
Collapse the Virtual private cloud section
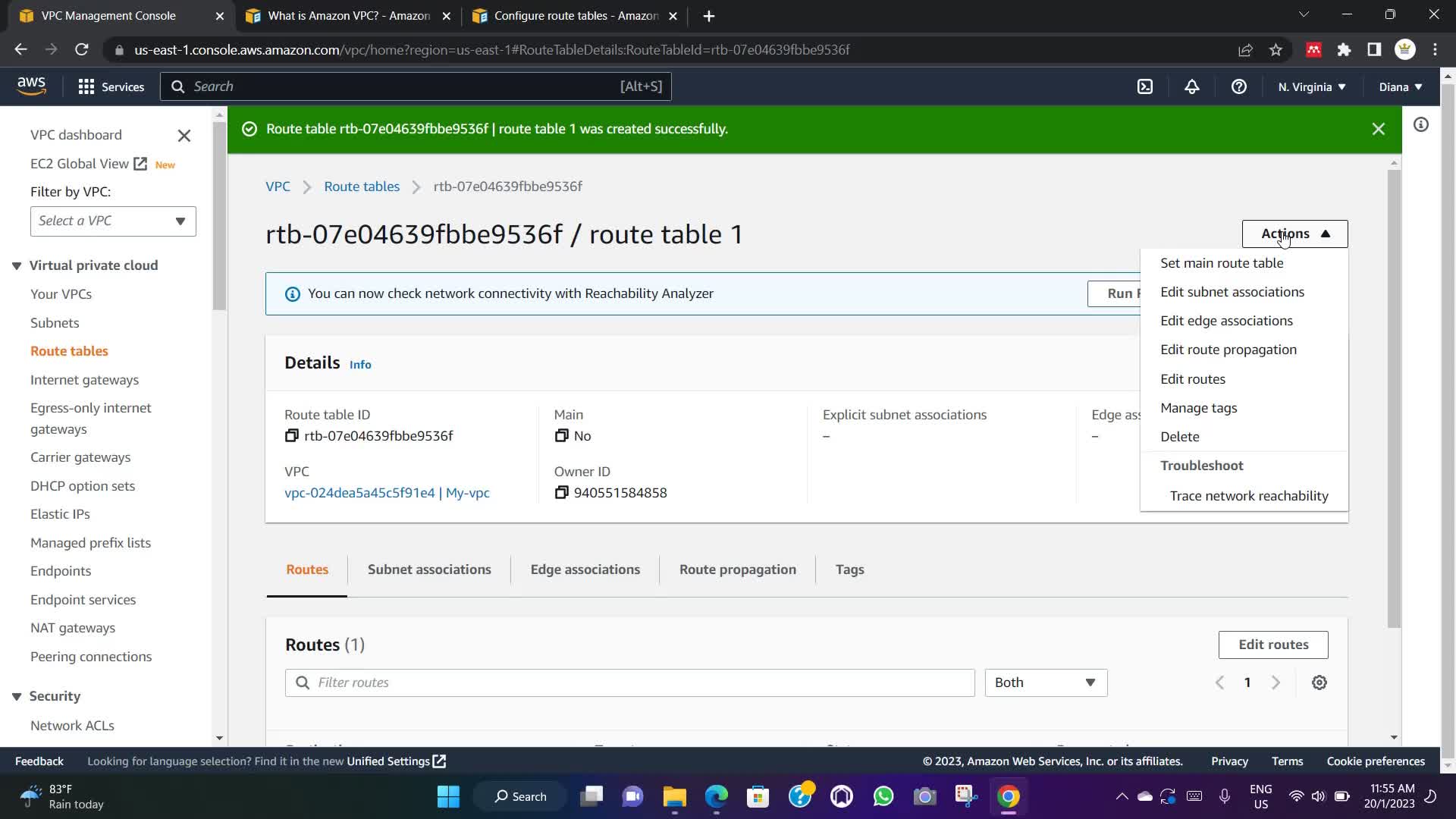point(17,265)
